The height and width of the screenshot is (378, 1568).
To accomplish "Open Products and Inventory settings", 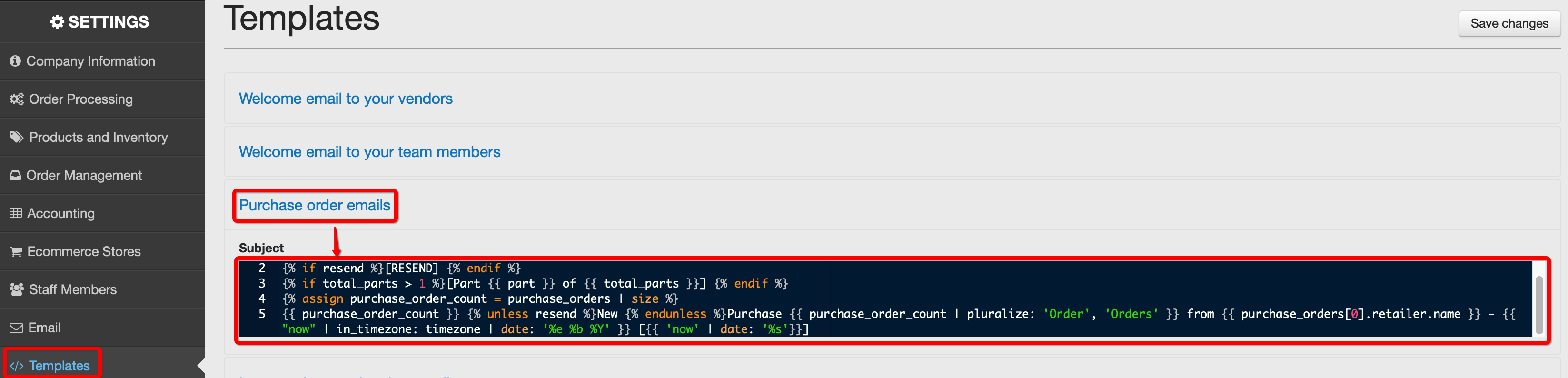I will pyautogui.click(x=102, y=137).
